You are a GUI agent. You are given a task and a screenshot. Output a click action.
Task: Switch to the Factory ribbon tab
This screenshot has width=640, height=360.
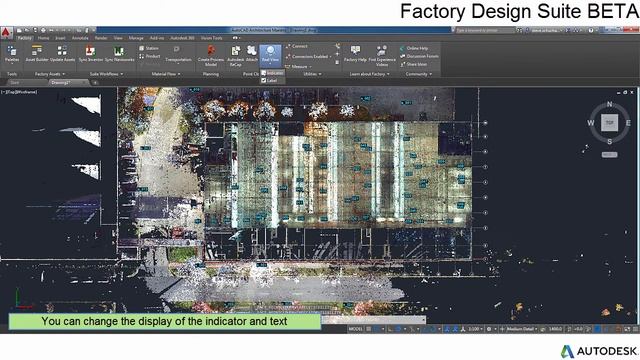pos(25,38)
